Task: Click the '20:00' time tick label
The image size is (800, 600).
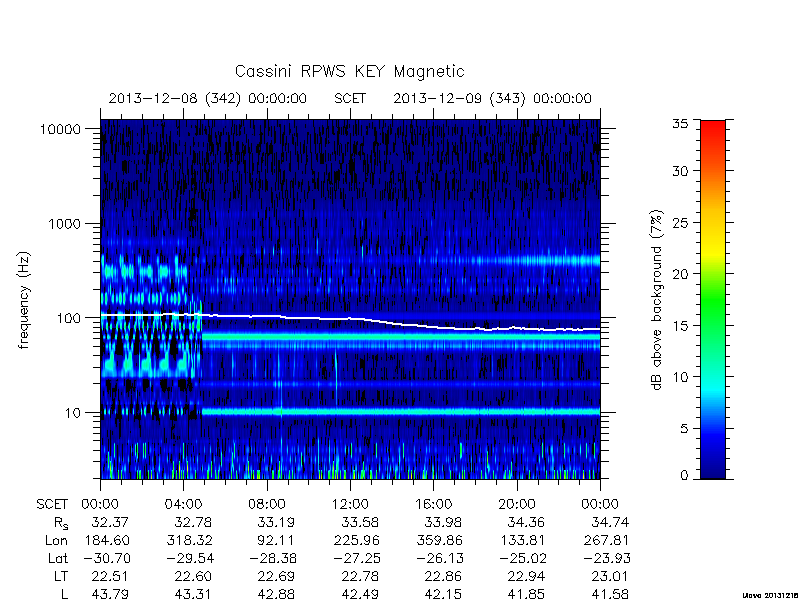Action: tap(517, 505)
